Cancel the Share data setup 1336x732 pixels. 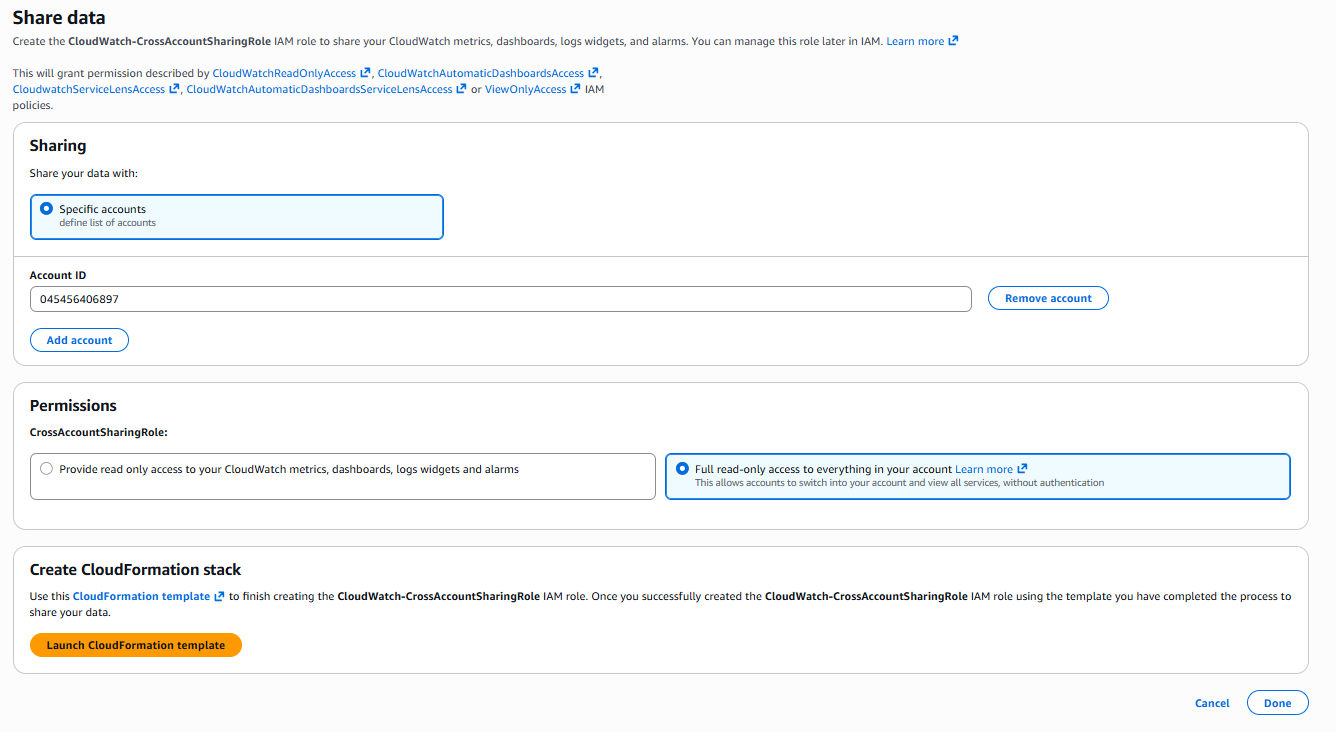1212,703
